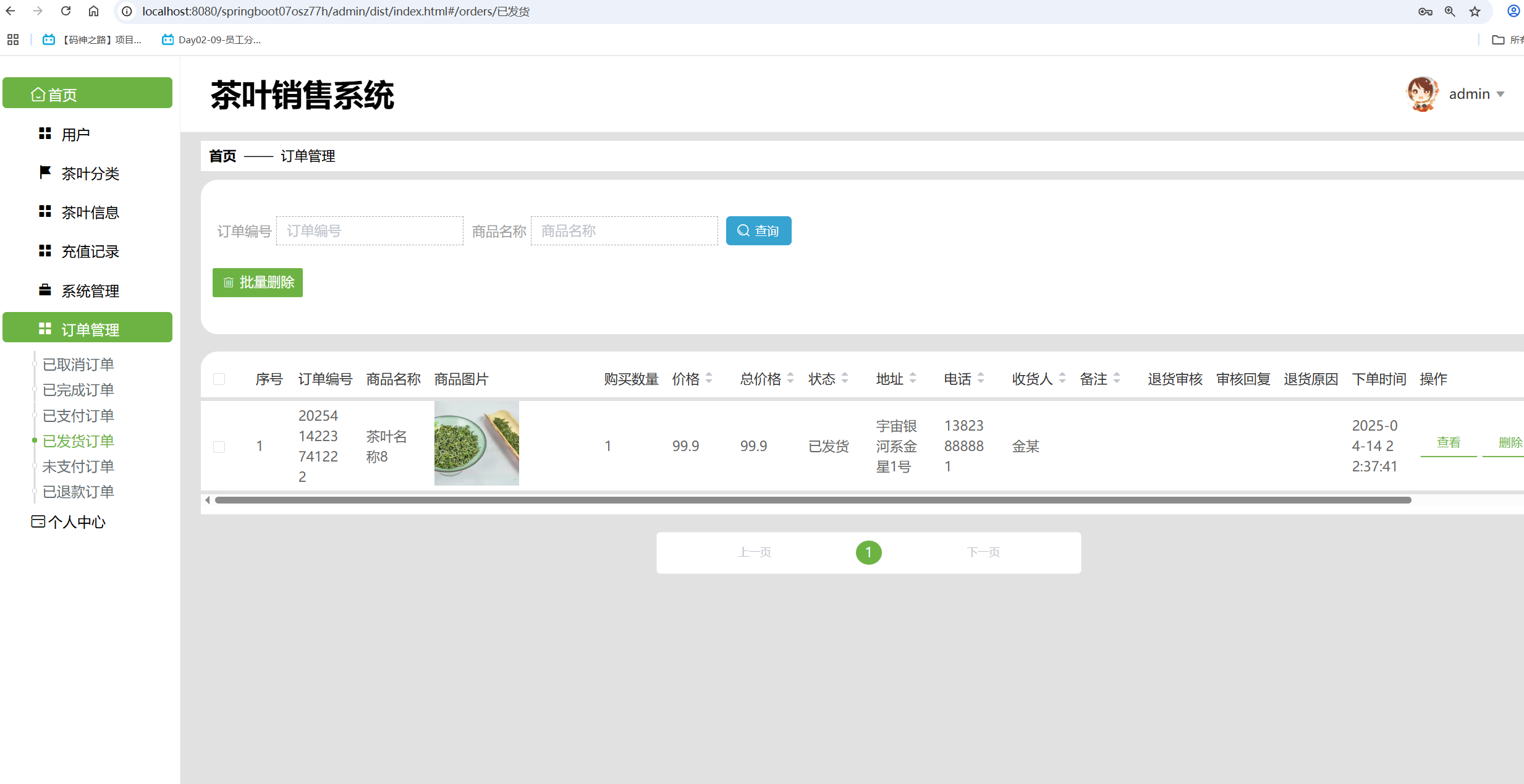Click the reload page icon

[66, 11]
